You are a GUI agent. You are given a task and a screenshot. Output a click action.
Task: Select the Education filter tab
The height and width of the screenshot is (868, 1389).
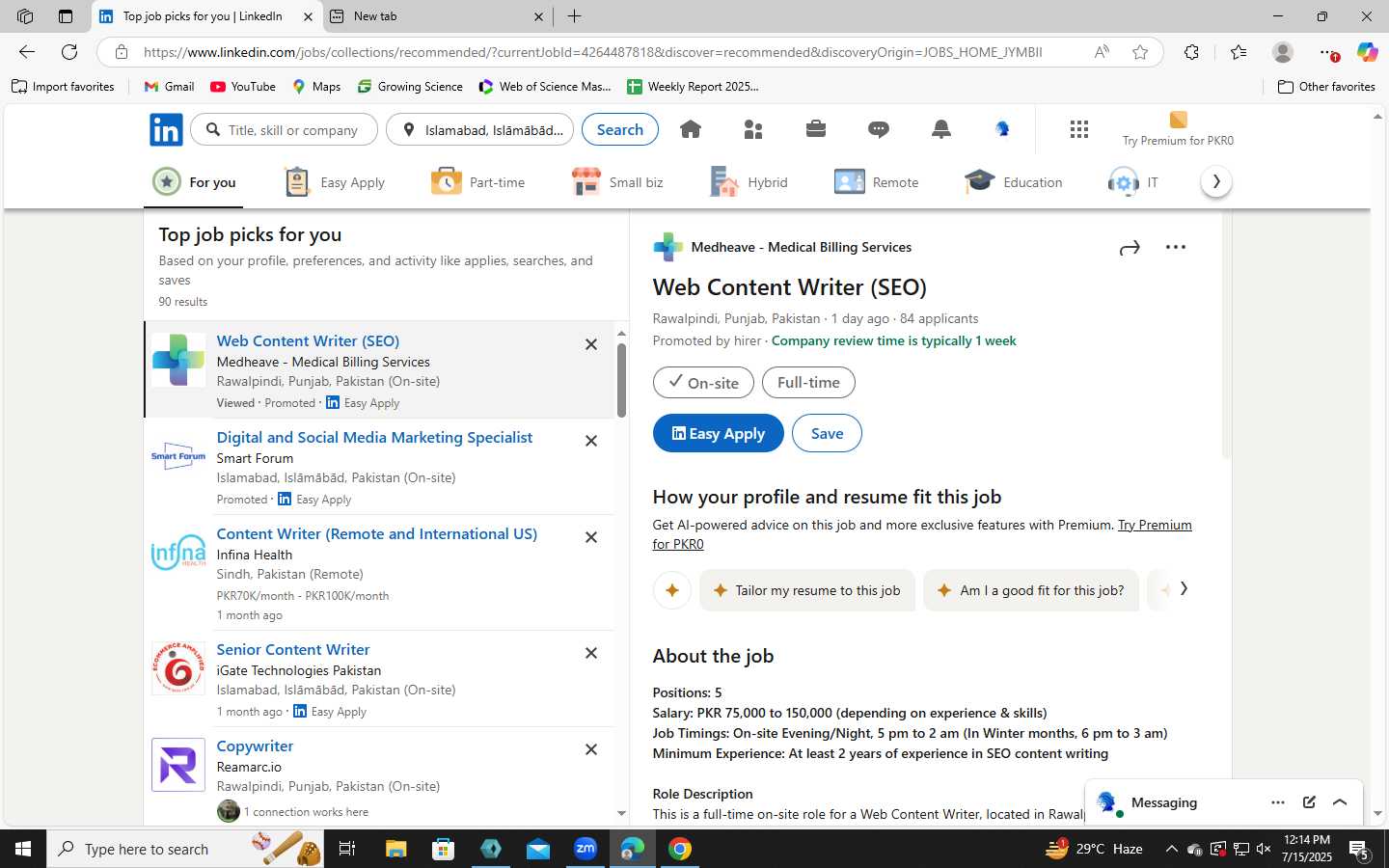[1014, 182]
